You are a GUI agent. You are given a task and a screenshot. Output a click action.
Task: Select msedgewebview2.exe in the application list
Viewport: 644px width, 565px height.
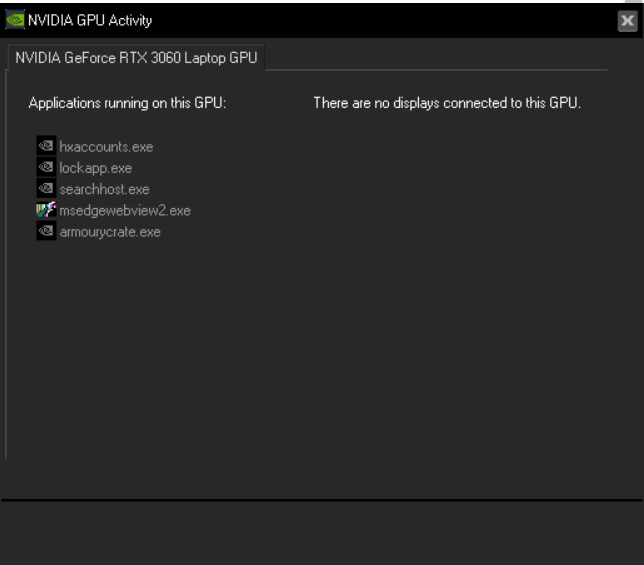pyautogui.click(x=124, y=211)
